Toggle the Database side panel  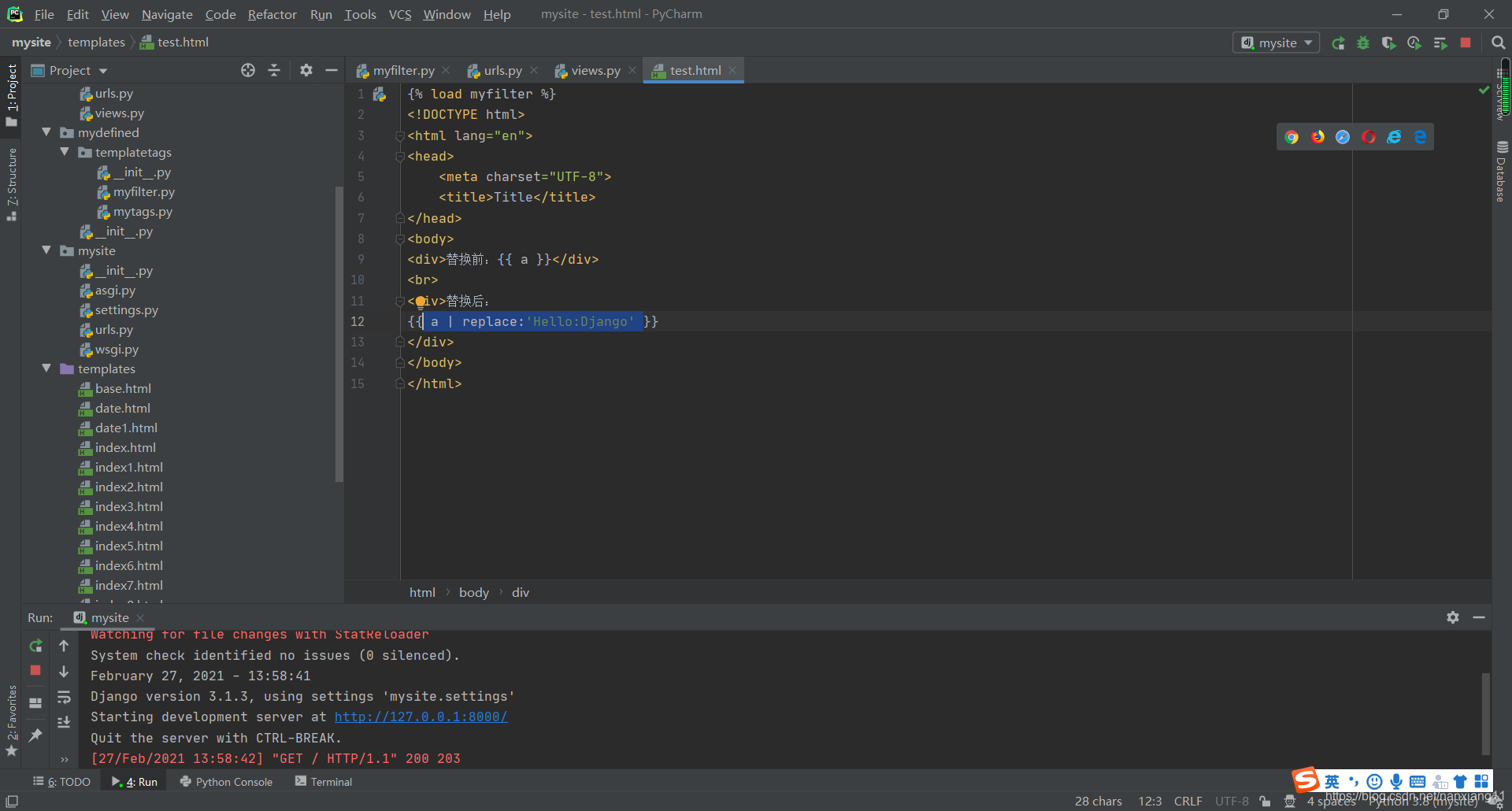(1501, 172)
